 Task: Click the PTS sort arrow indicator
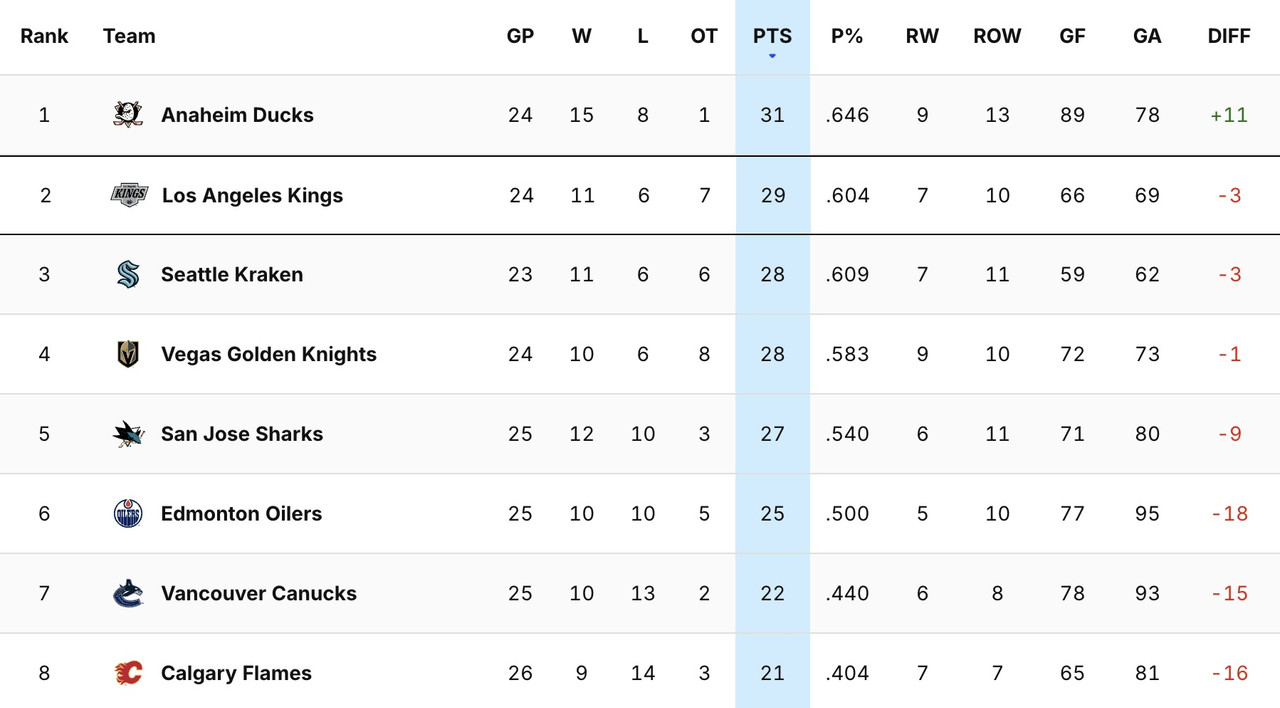pyautogui.click(x=772, y=57)
